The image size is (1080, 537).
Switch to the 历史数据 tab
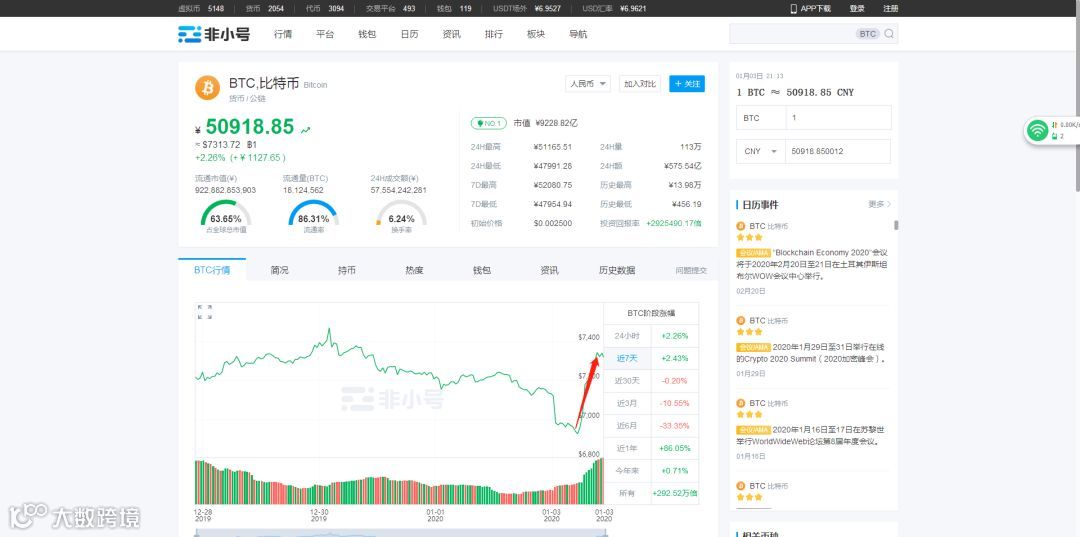[x=617, y=271]
